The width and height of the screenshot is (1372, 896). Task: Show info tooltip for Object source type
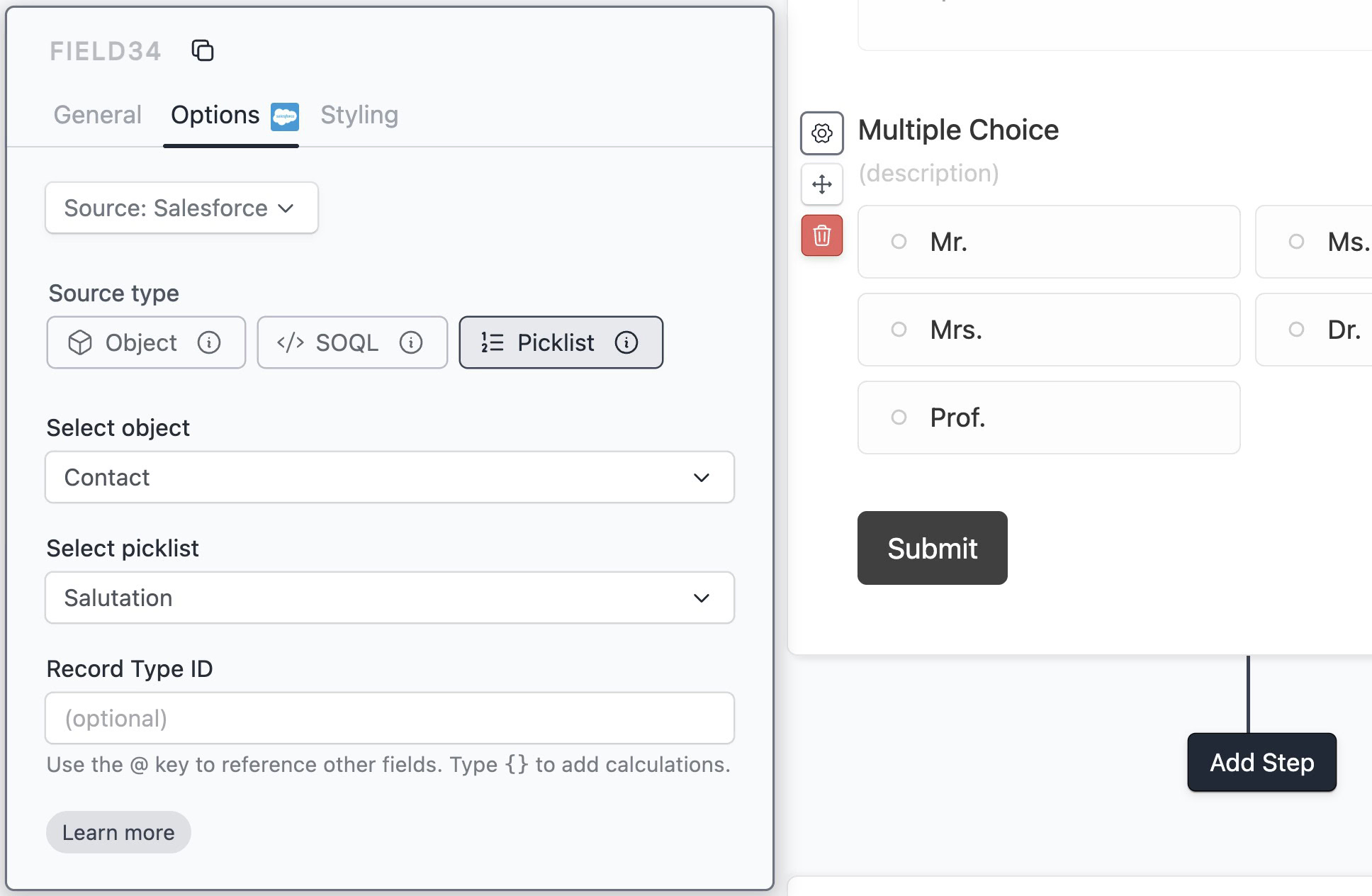[x=209, y=342]
